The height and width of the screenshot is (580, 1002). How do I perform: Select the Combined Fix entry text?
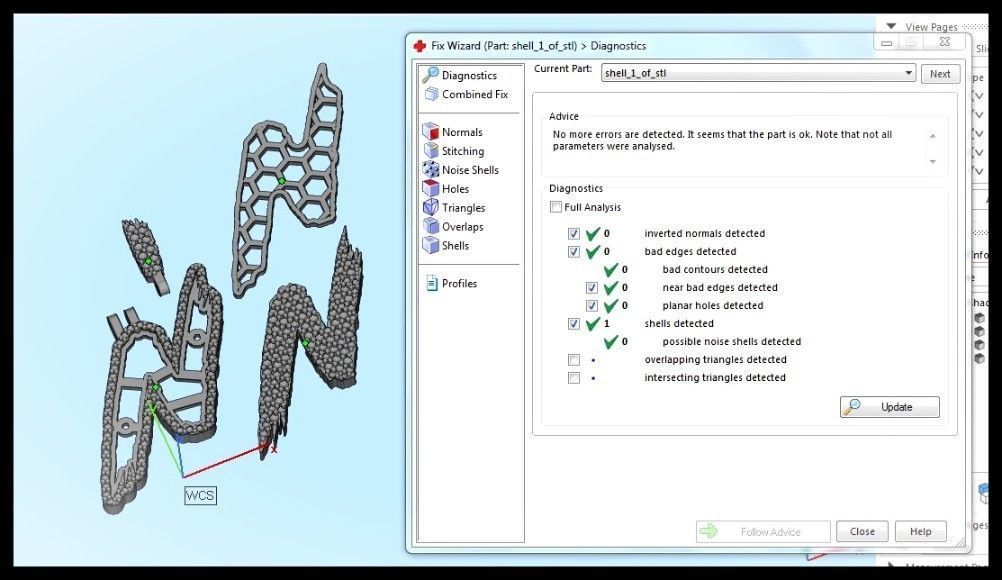click(x=475, y=95)
